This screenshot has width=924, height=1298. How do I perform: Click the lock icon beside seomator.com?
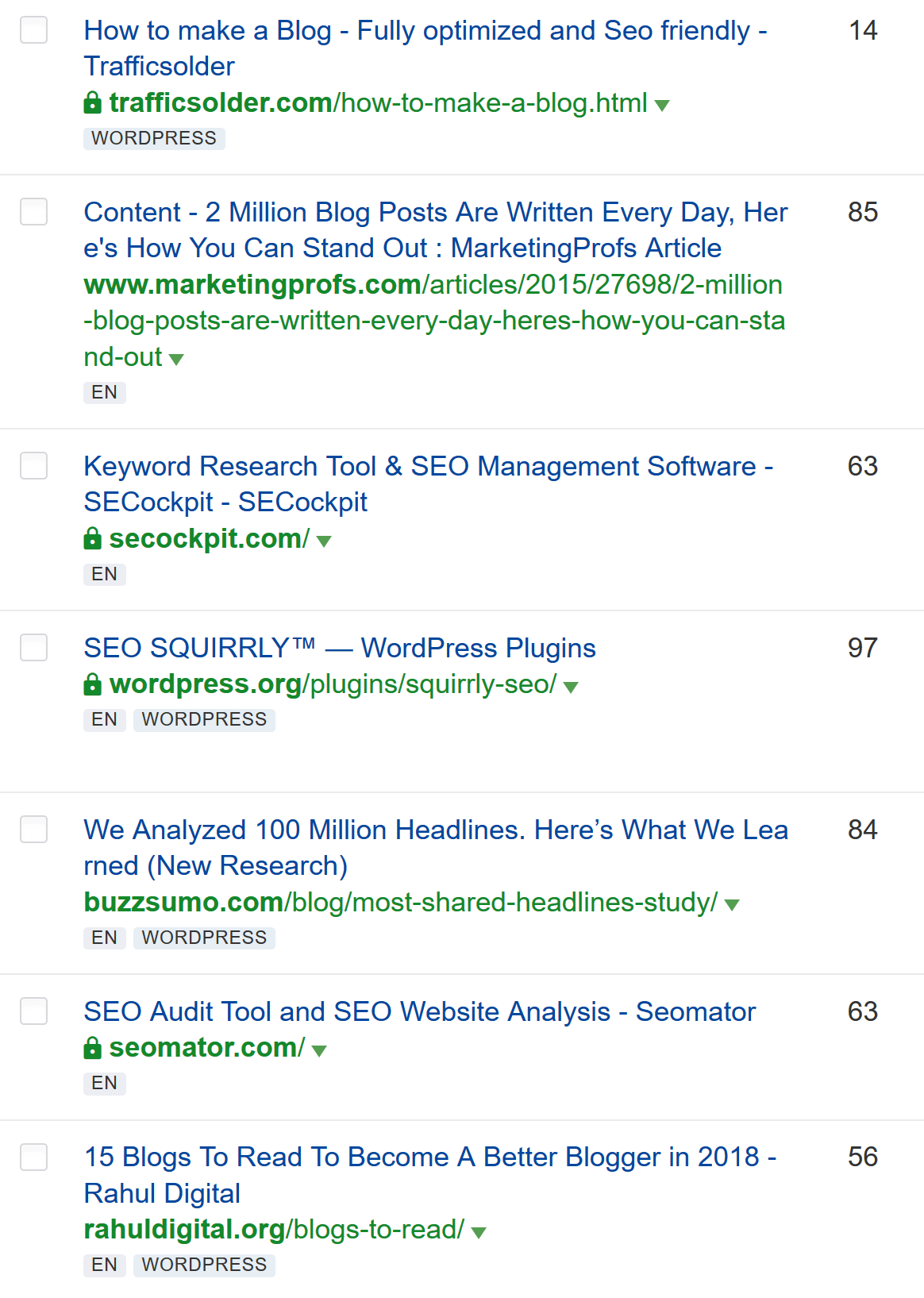93,1048
